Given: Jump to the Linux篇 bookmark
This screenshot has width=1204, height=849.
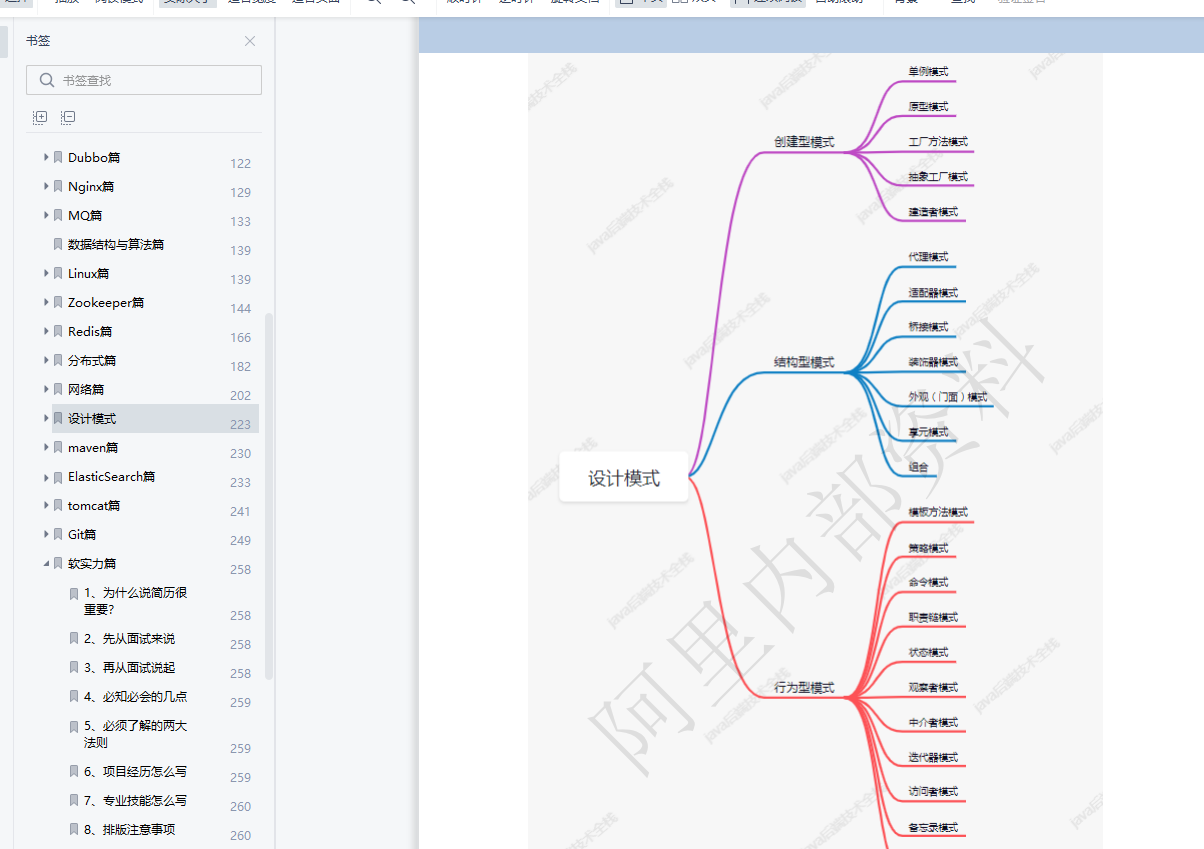Looking at the screenshot, I should point(89,274).
